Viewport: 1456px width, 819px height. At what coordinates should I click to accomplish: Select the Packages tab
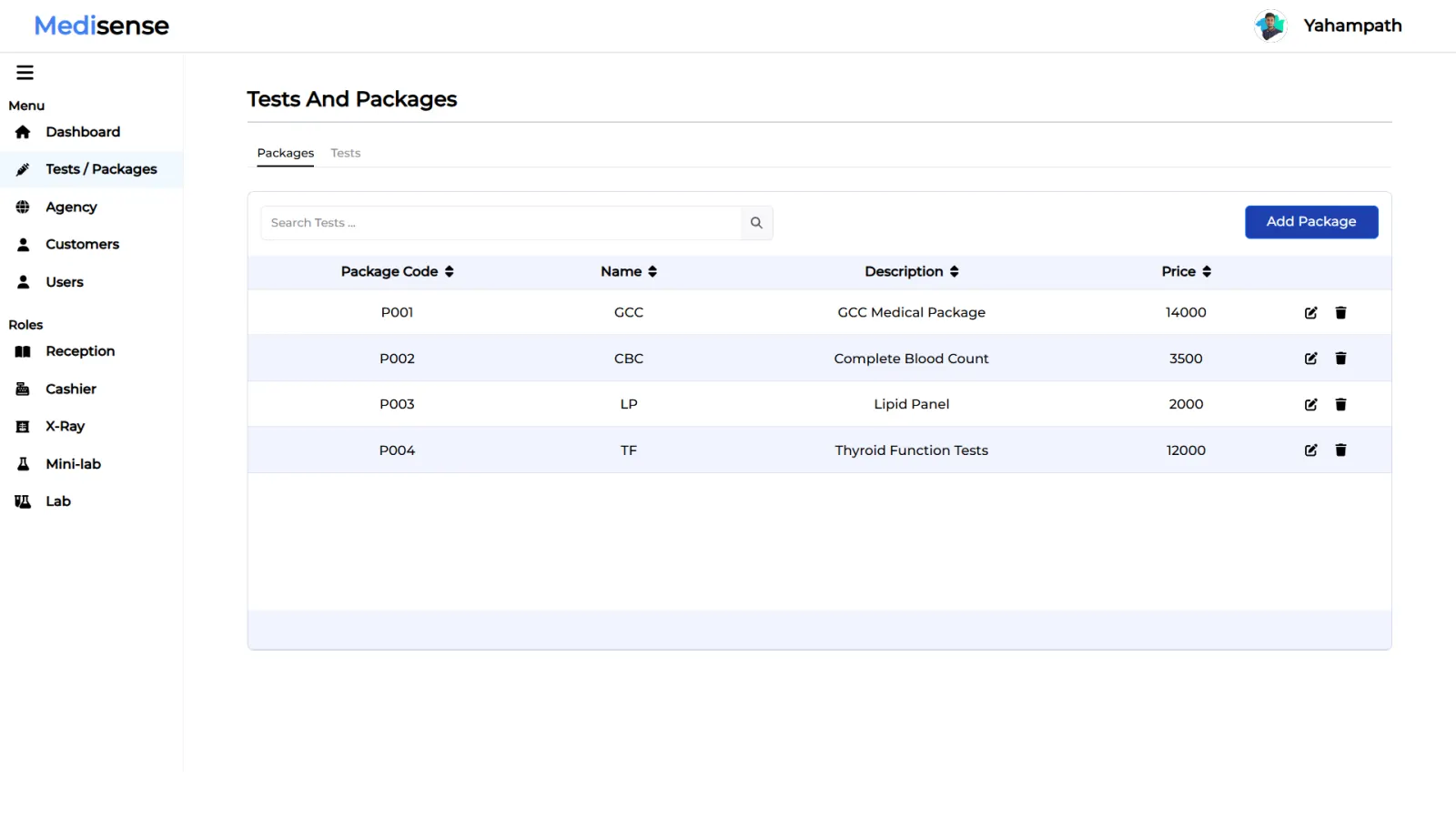coord(286,153)
